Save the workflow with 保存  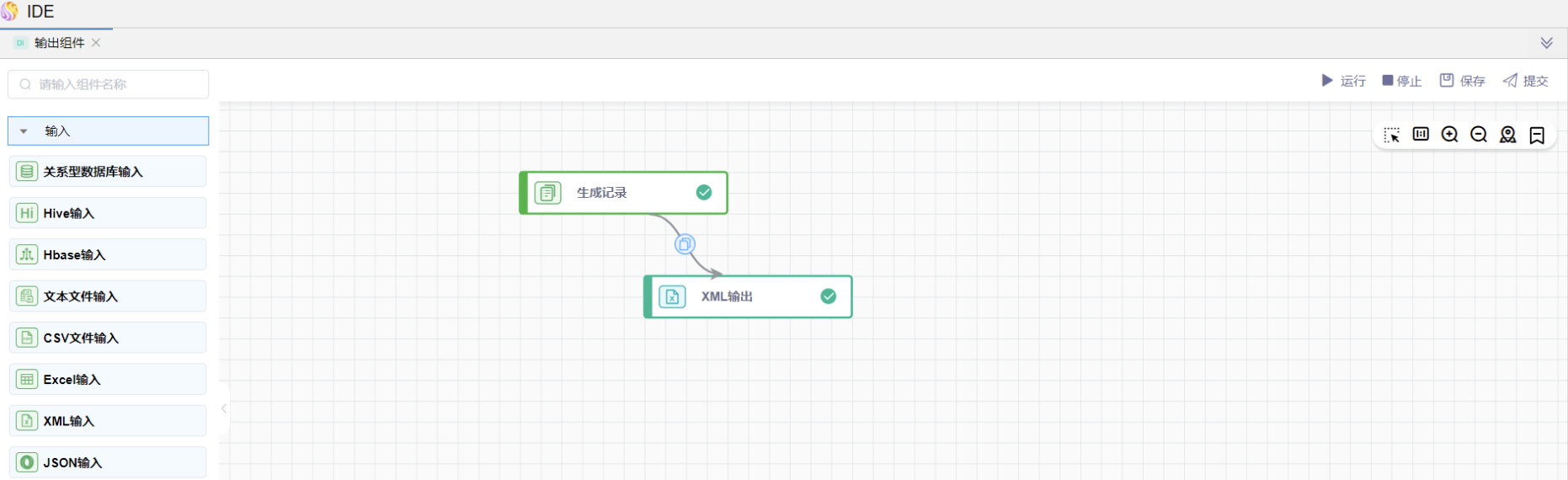[x=1462, y=81]
